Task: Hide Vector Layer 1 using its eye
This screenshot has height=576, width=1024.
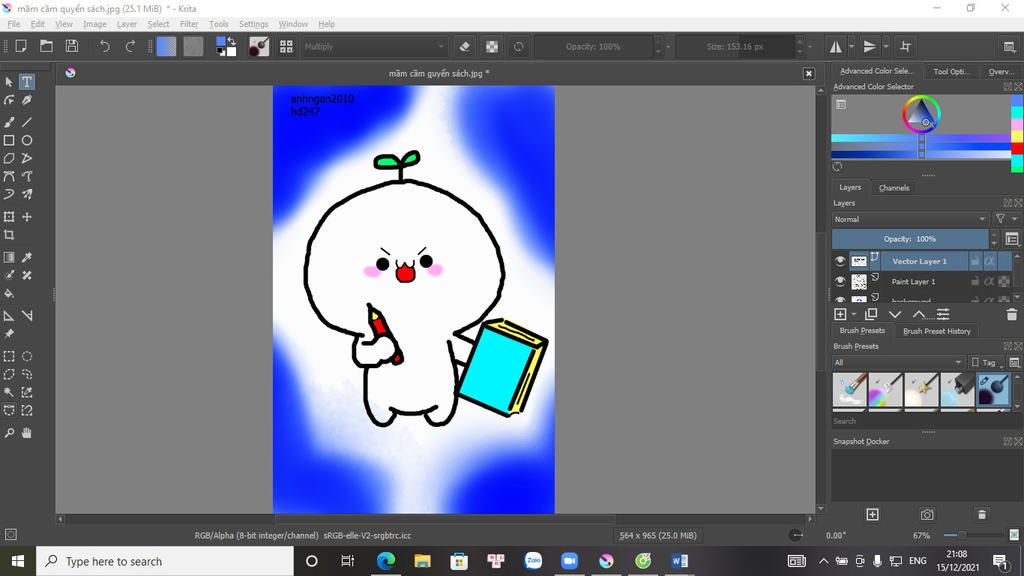Action: 840,261
